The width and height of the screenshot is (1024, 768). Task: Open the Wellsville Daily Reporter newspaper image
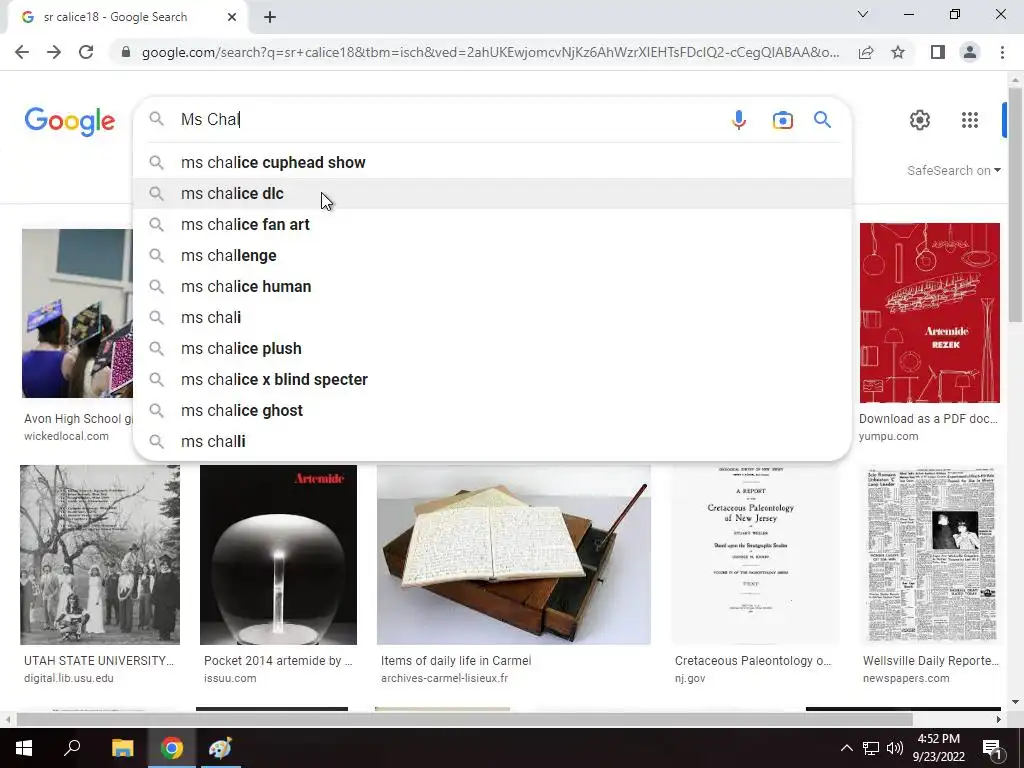click(x=931, y=555)
